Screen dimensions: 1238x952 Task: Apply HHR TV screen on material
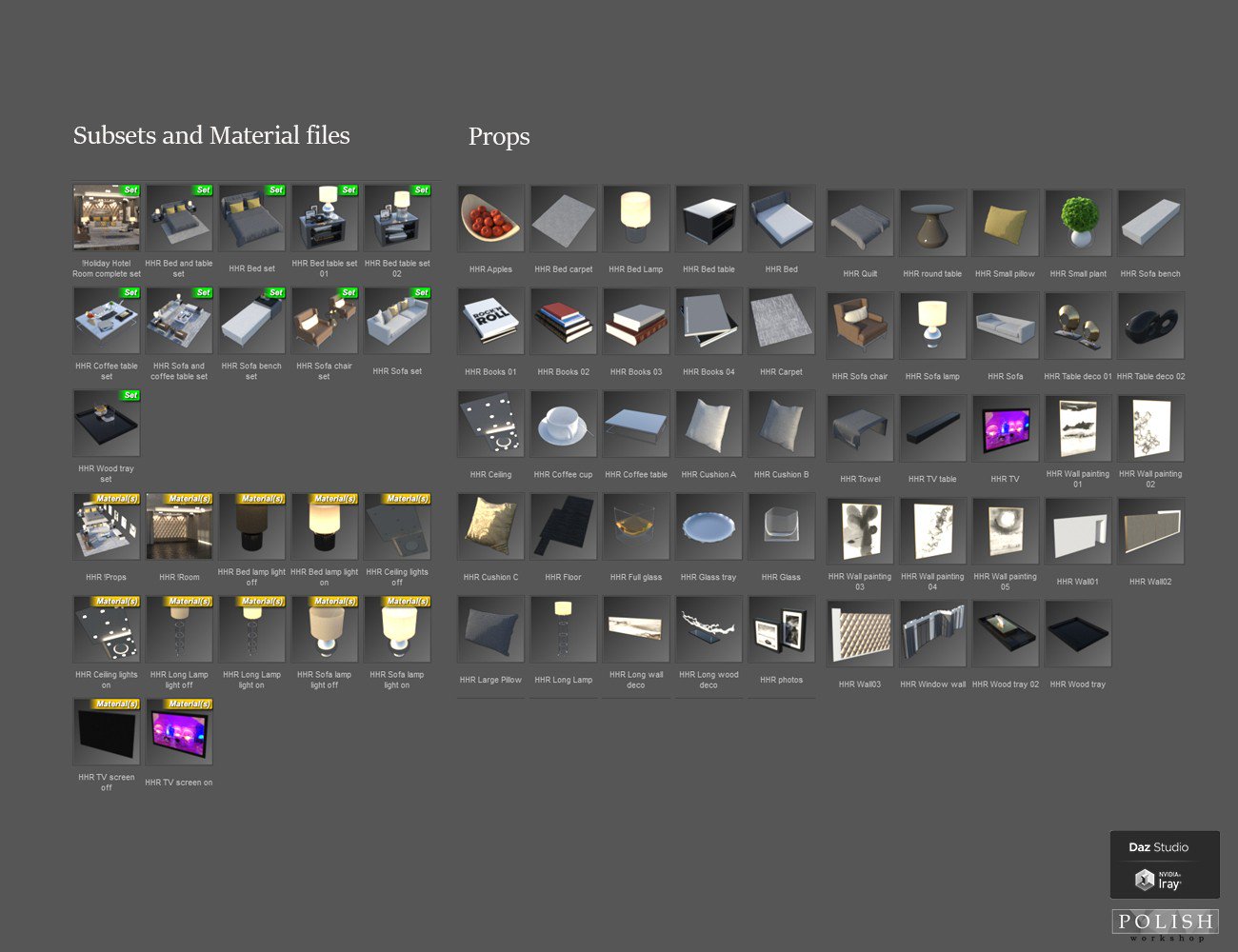179,732
